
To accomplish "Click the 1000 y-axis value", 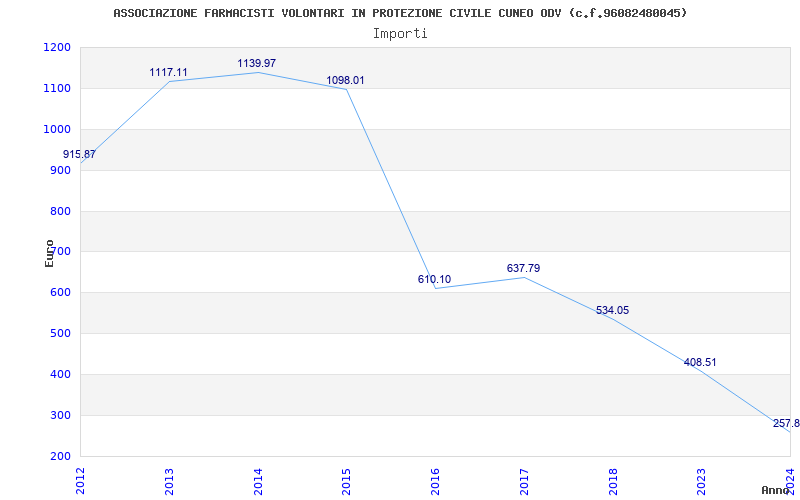I will [x=57, y=129].
